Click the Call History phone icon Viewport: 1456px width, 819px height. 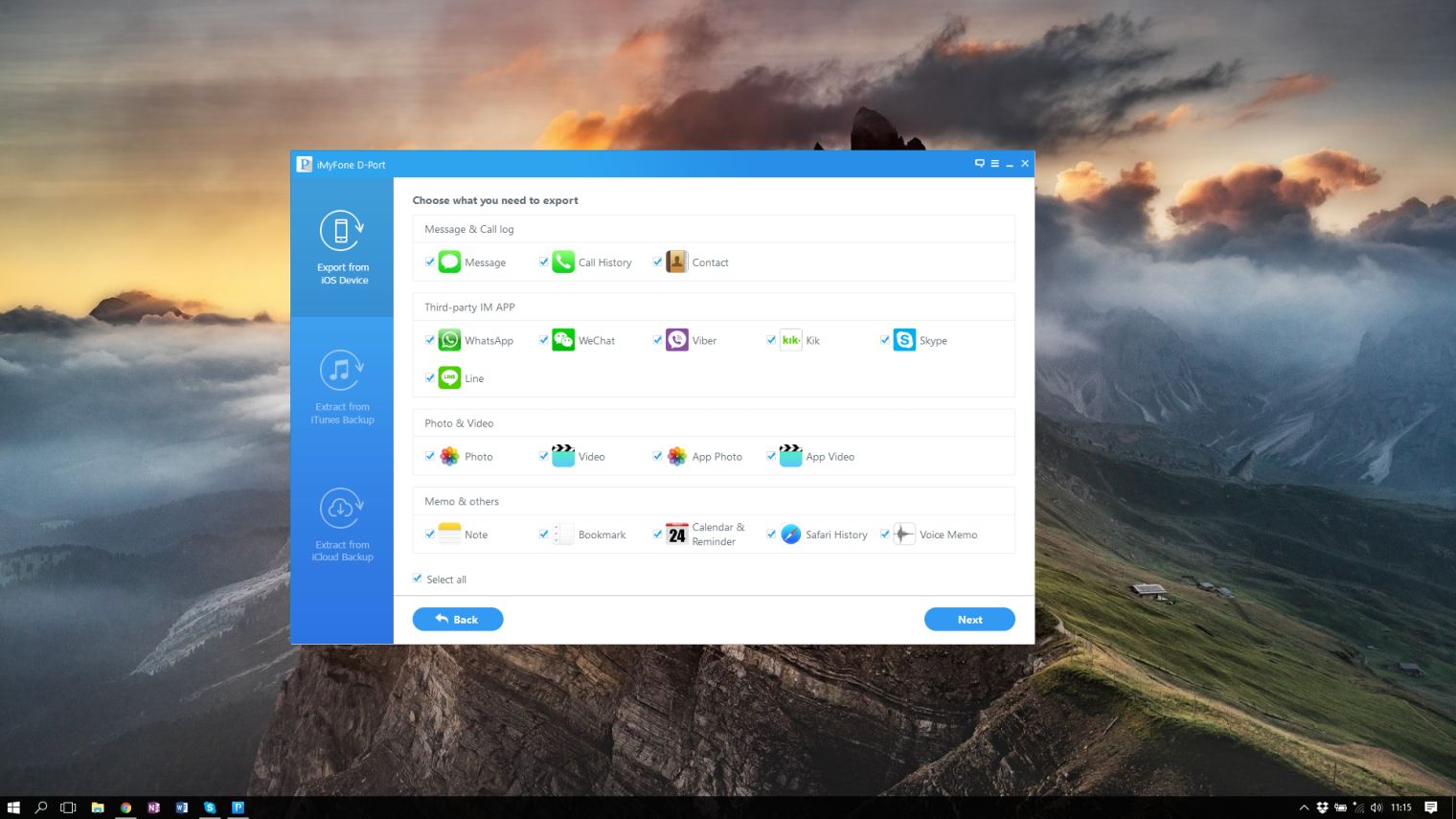563,262
